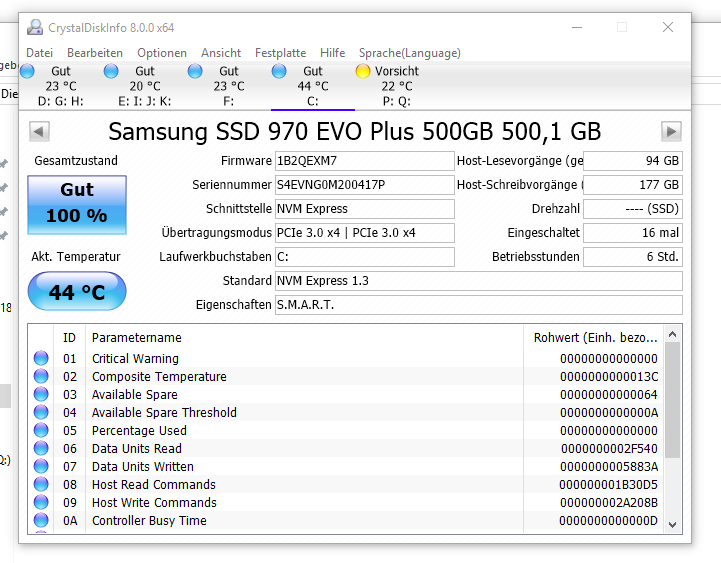721x563 pixels.
Task: Select the Controller Busy Time name
Action: coord(149,520)
